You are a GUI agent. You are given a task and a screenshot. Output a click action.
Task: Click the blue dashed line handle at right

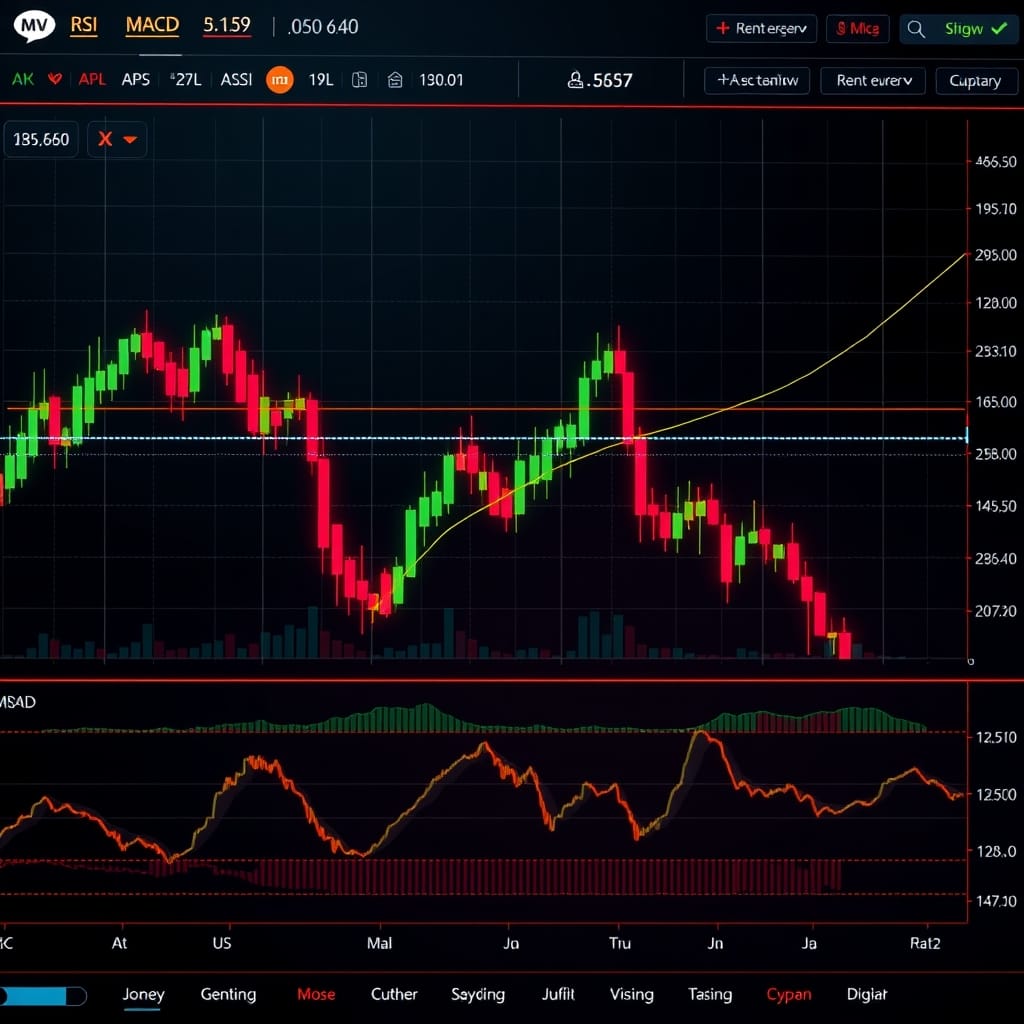coord(967,434)
